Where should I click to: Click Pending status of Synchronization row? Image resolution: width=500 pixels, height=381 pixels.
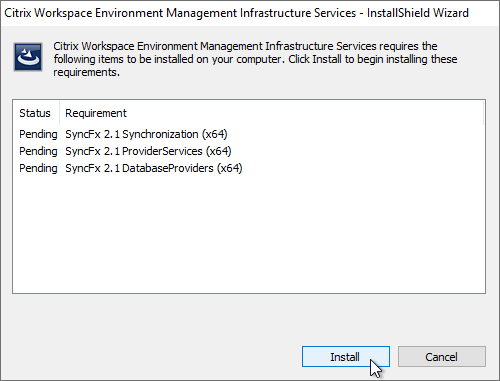pyautogui.click(x=38, y=134)
